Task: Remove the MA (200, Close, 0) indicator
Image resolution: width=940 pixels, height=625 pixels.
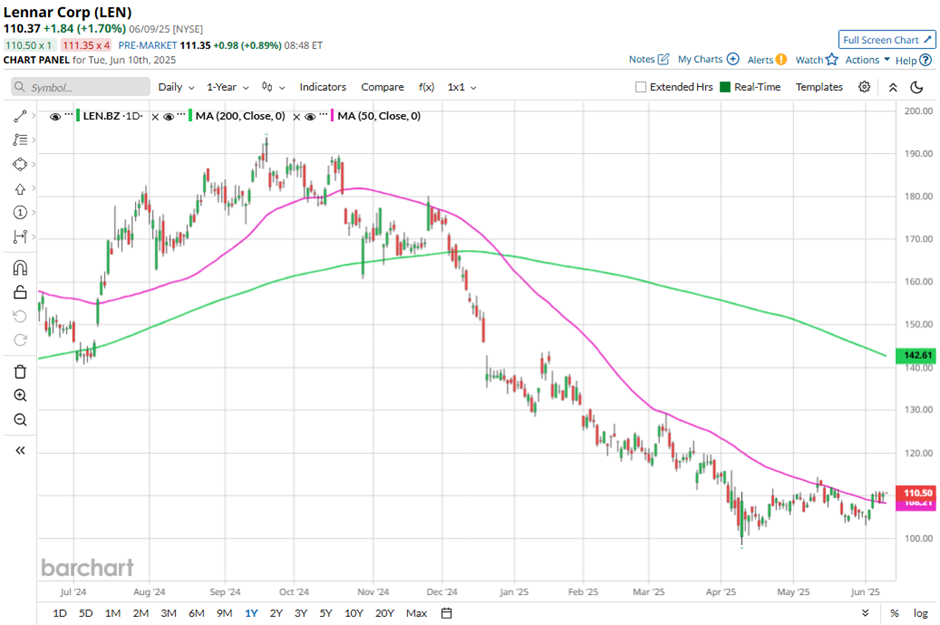Action: (x=296, y=117)
